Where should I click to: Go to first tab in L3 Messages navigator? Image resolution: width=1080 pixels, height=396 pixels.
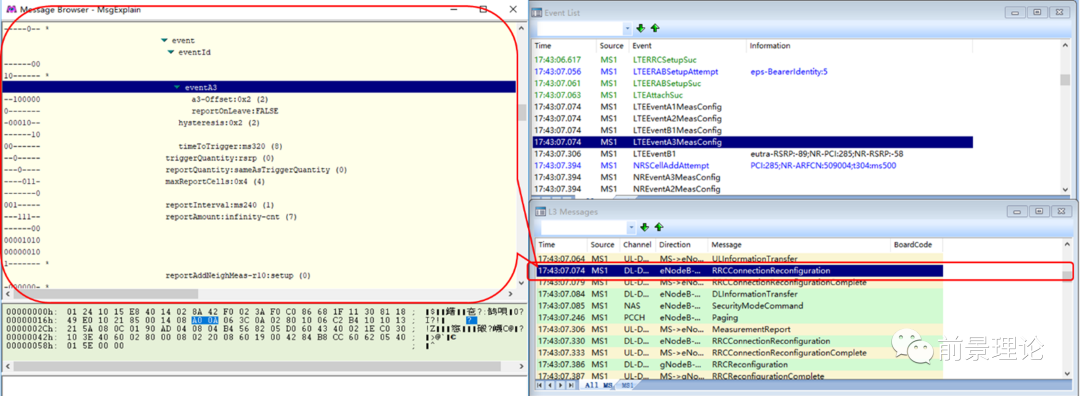tap(539, 386)
